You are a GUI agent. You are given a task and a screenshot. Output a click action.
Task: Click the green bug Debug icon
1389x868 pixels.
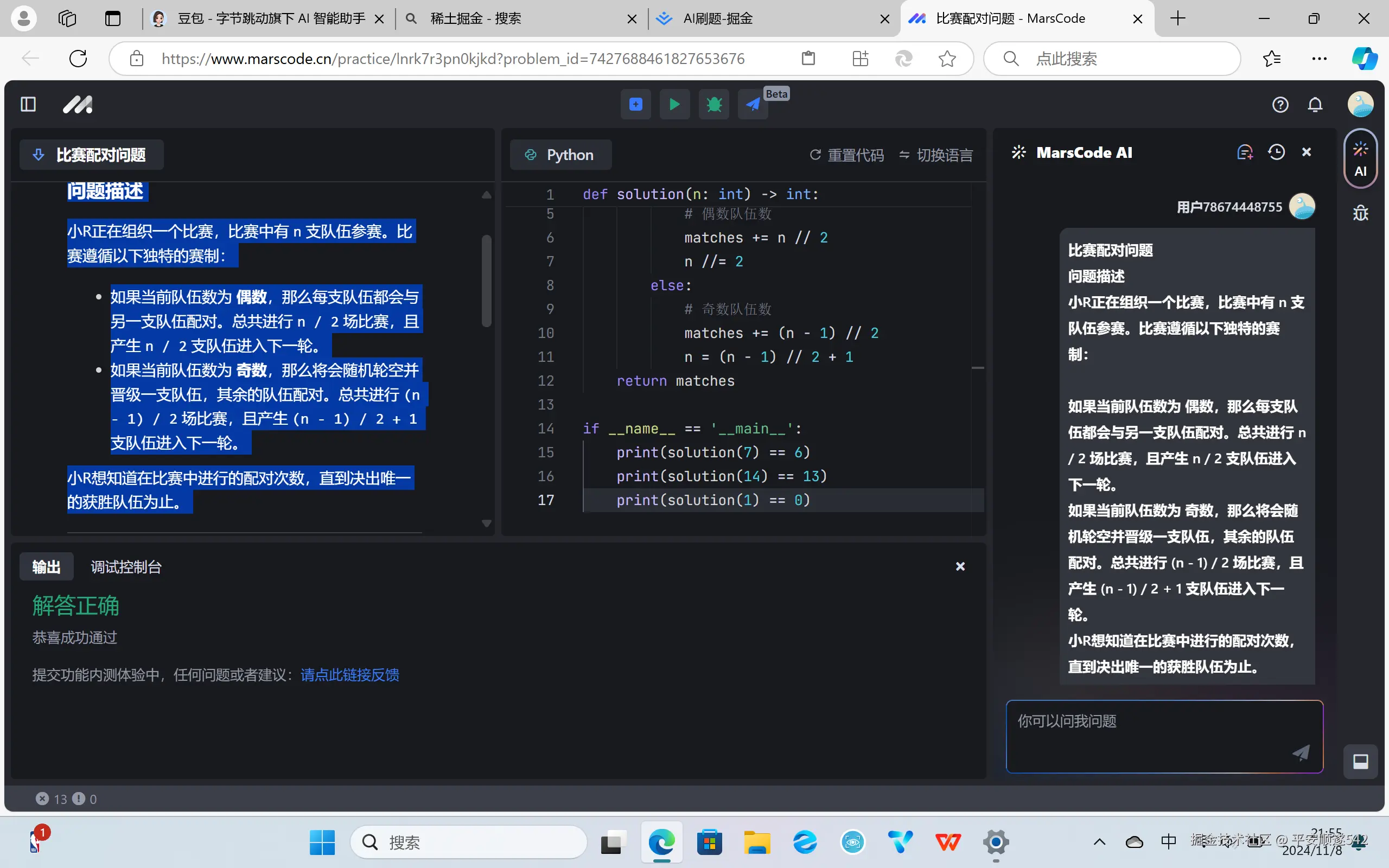pos(713,105)
